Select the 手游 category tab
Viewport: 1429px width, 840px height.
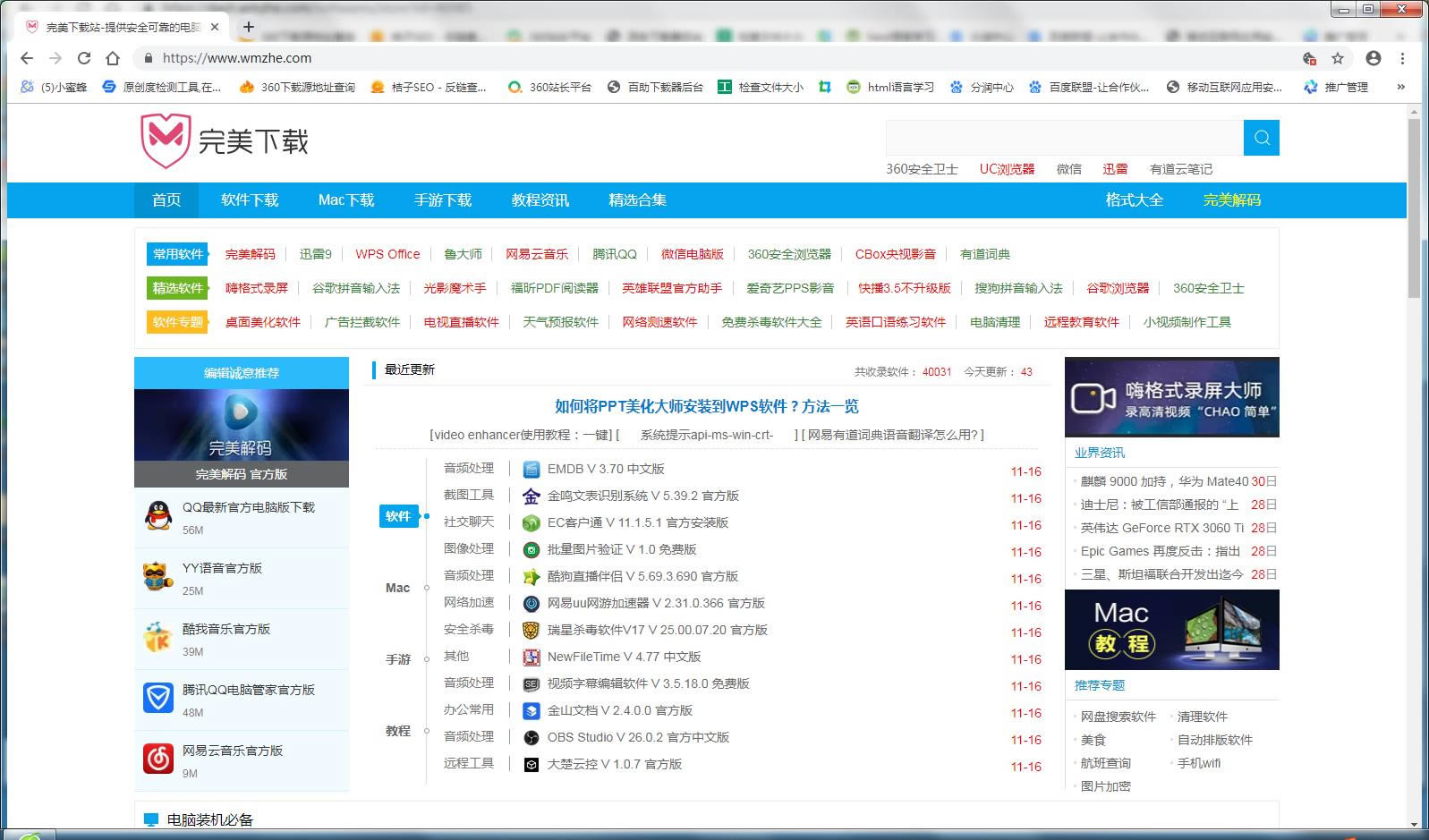point(398,659)
